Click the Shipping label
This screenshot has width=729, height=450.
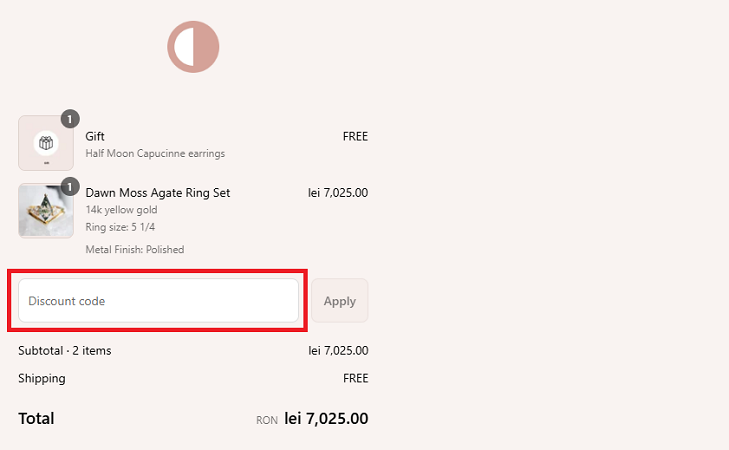(42, 379)
